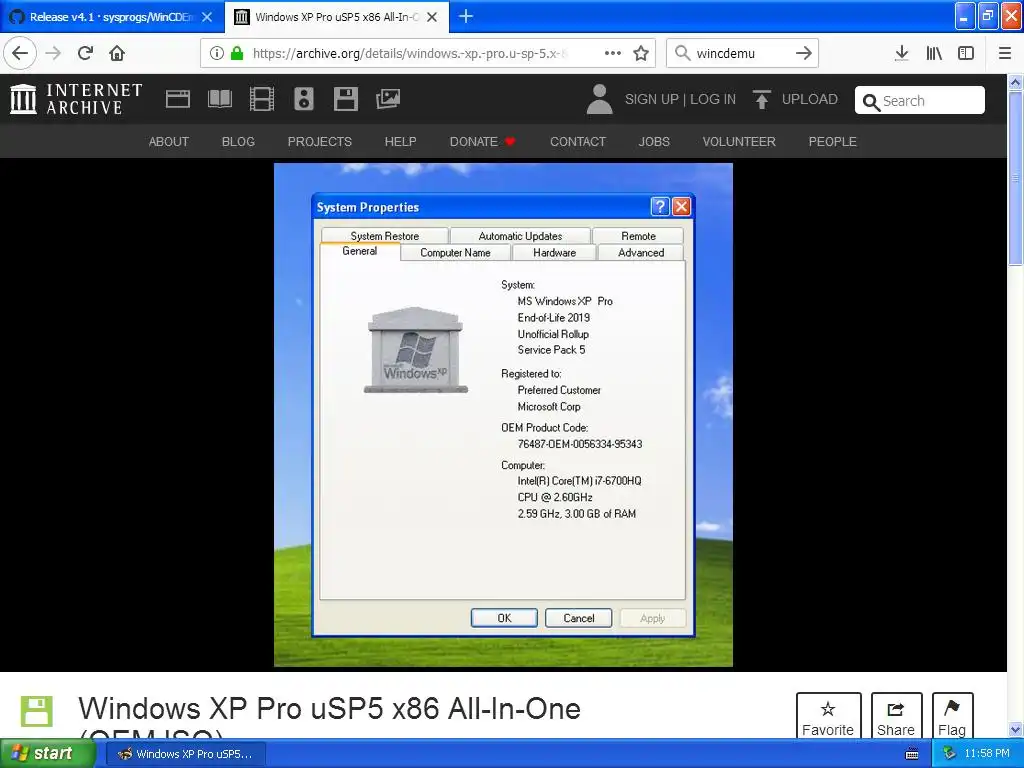The height and width of the screenshot is (768, 1024).
Task: Show site information icon in address bar
Action: tap(217, 53)
